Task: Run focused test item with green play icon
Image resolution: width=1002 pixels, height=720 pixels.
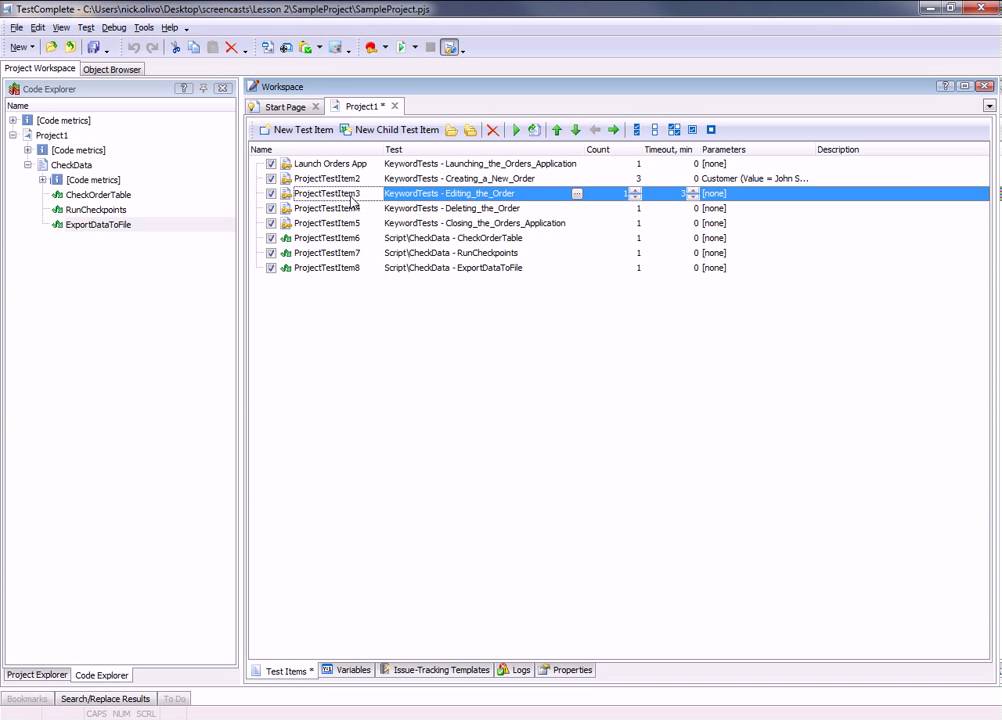Action: pos(516,130)
